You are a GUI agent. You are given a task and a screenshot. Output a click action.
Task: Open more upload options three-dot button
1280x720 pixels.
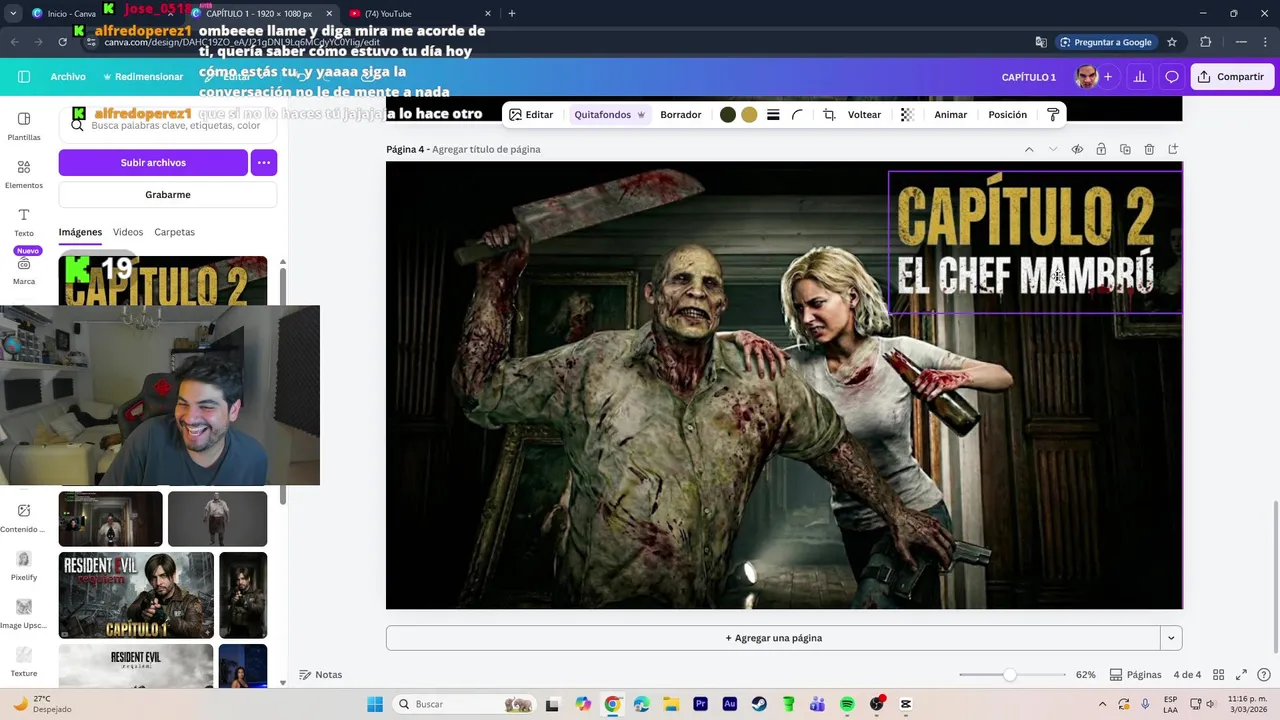(x=264, y=162)
